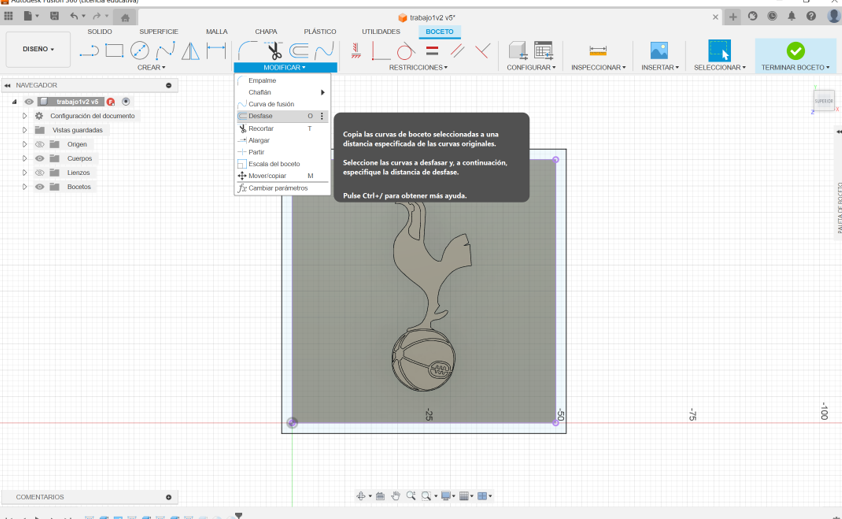Apply the Coincident constraint icon
The width and height of the screenshot is (842, 519).
[x=355, y=51]
